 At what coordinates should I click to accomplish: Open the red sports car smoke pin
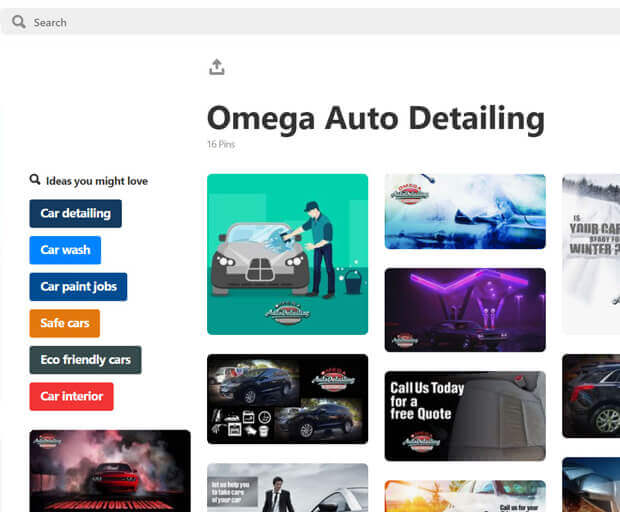[x=110, y=470]
